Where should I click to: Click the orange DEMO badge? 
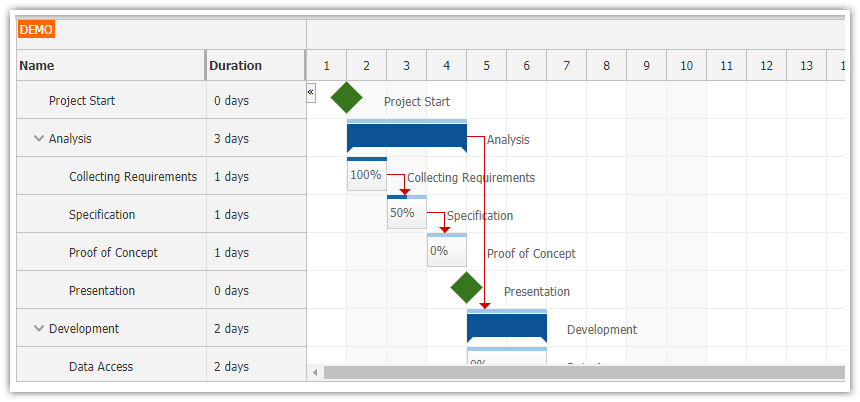coord(36,30)
